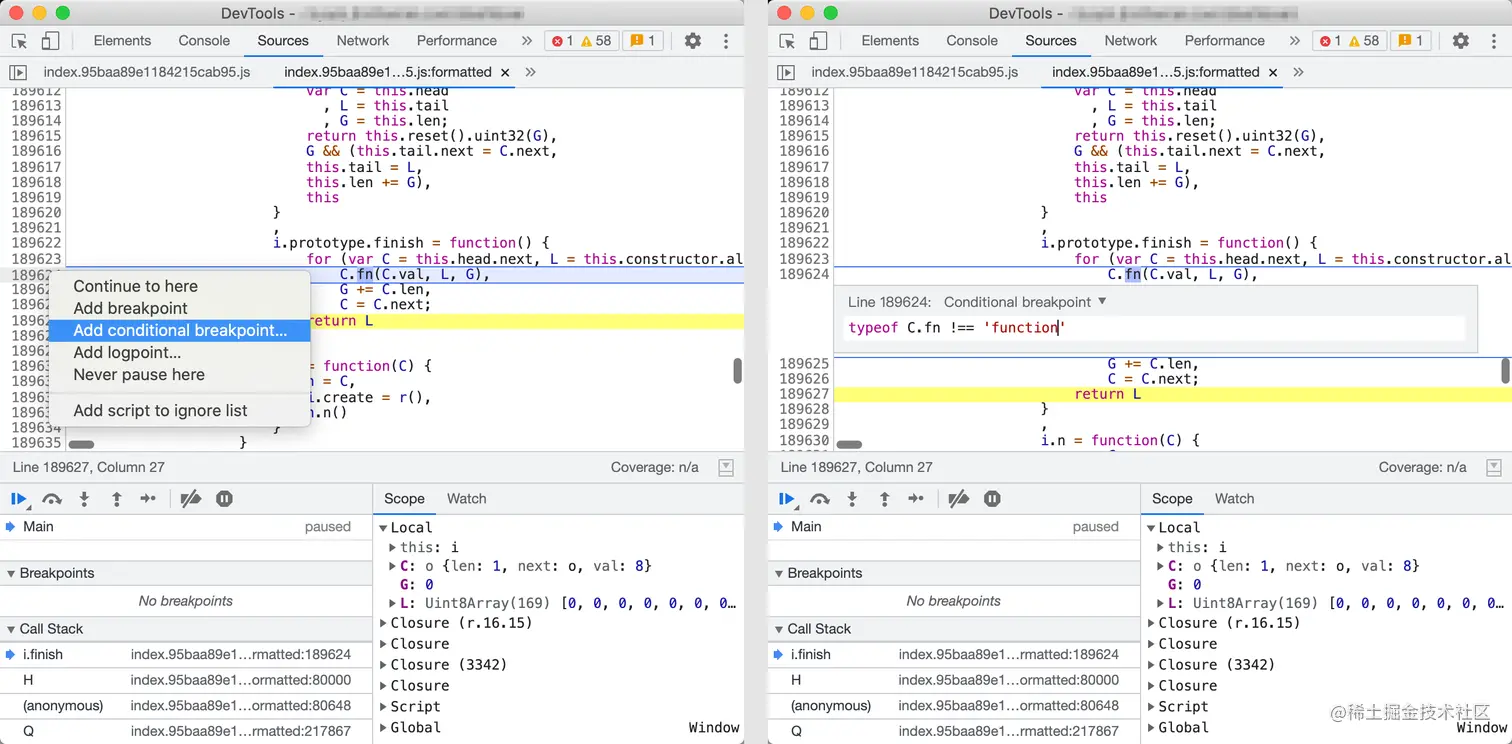Resume script execution in left window
The image size is (1512, 744).
click(x=19, y=498)
